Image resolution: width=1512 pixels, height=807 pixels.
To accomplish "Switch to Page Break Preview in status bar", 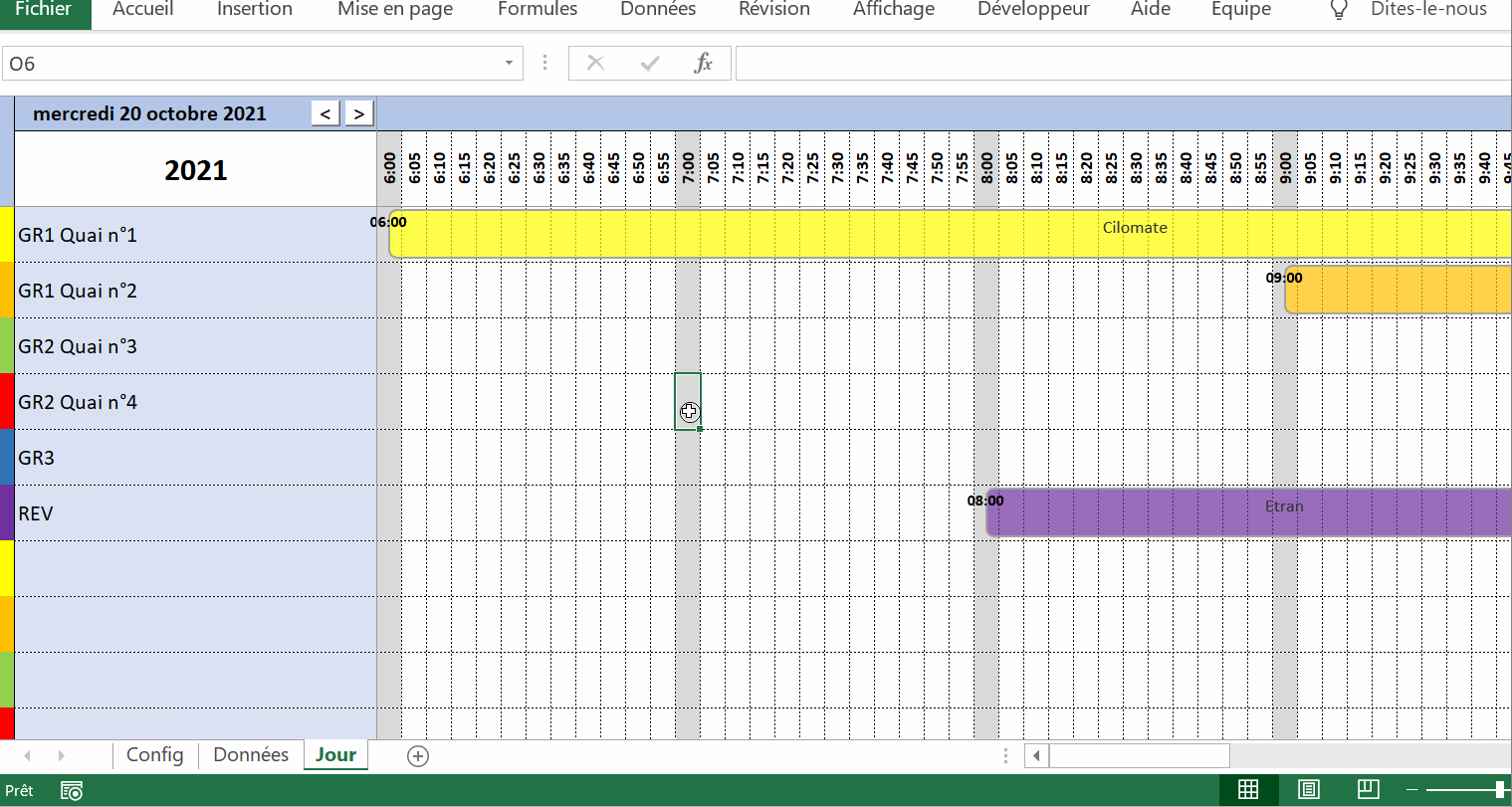I will point(1369,790).
